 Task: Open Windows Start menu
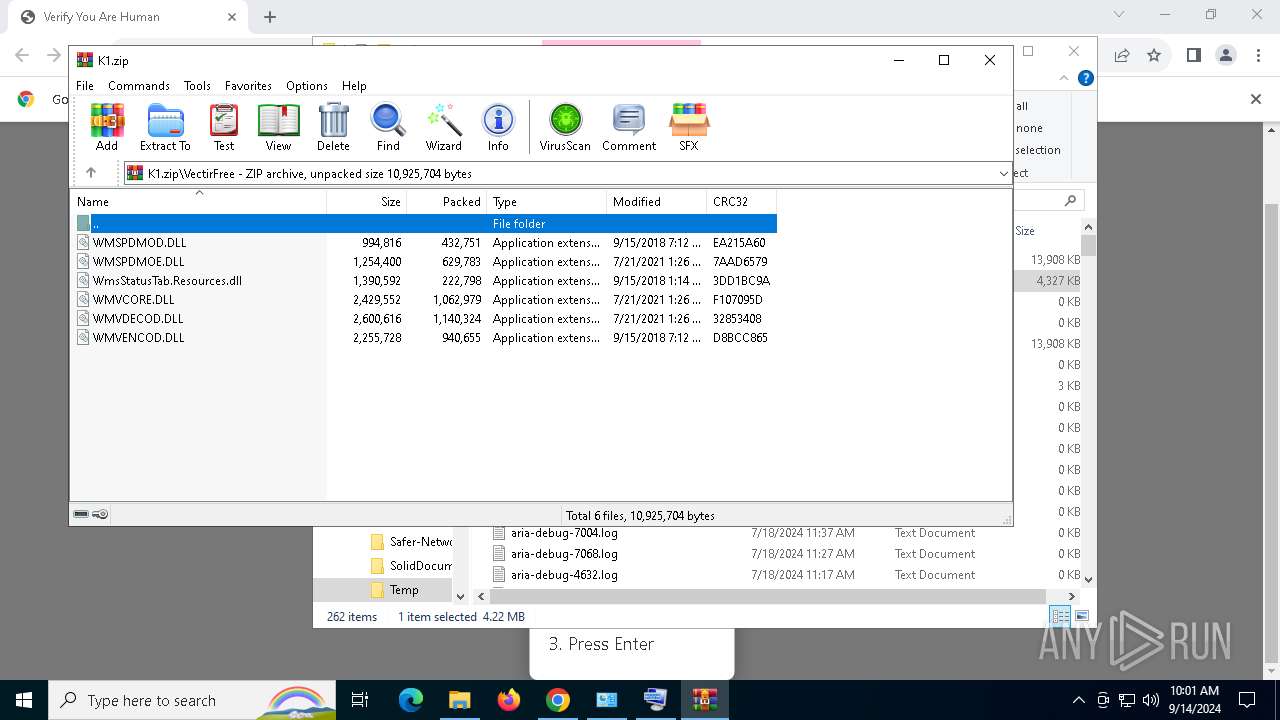pos(23,700)
